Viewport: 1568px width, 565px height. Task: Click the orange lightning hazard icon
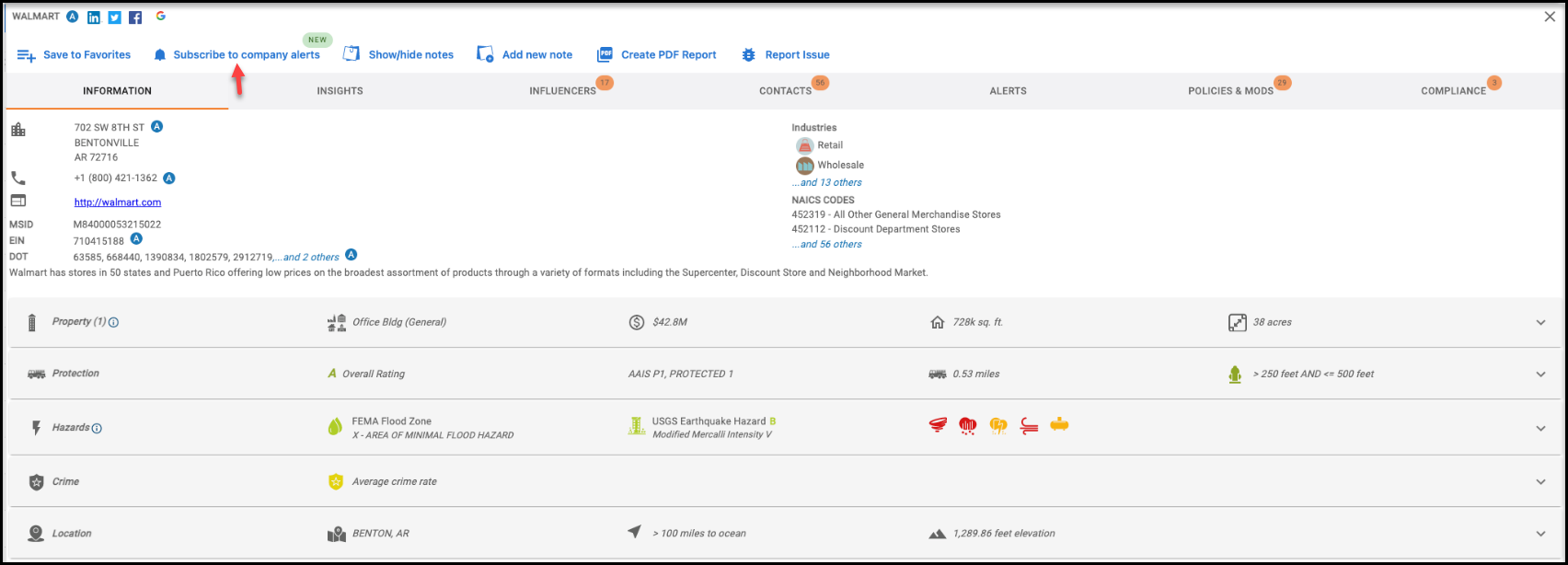tap(998, 425)
